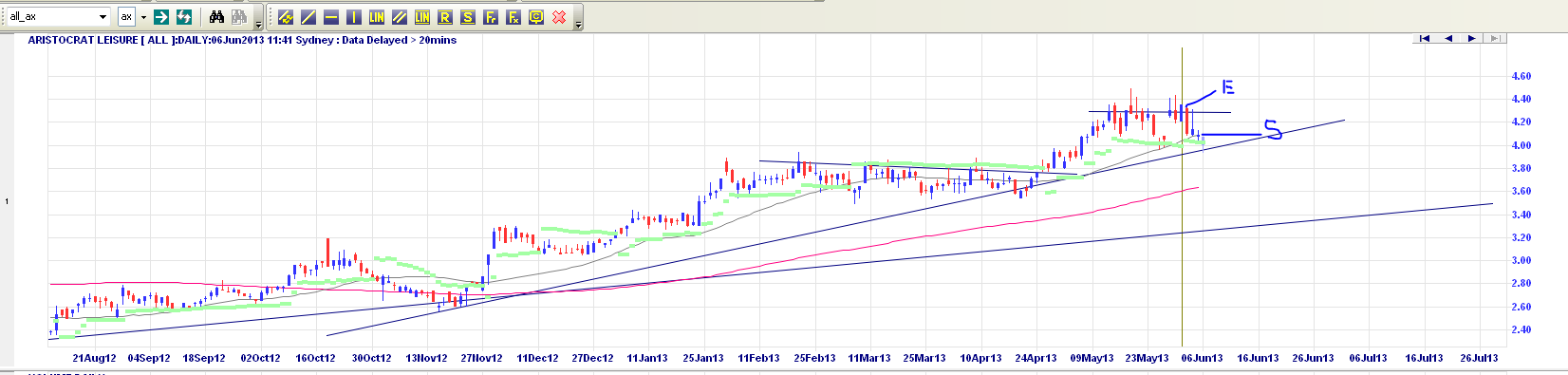This screenshot has height=375, width=1568.
Task: Click the 09May13 date axis label
Action: point(1092,358)
